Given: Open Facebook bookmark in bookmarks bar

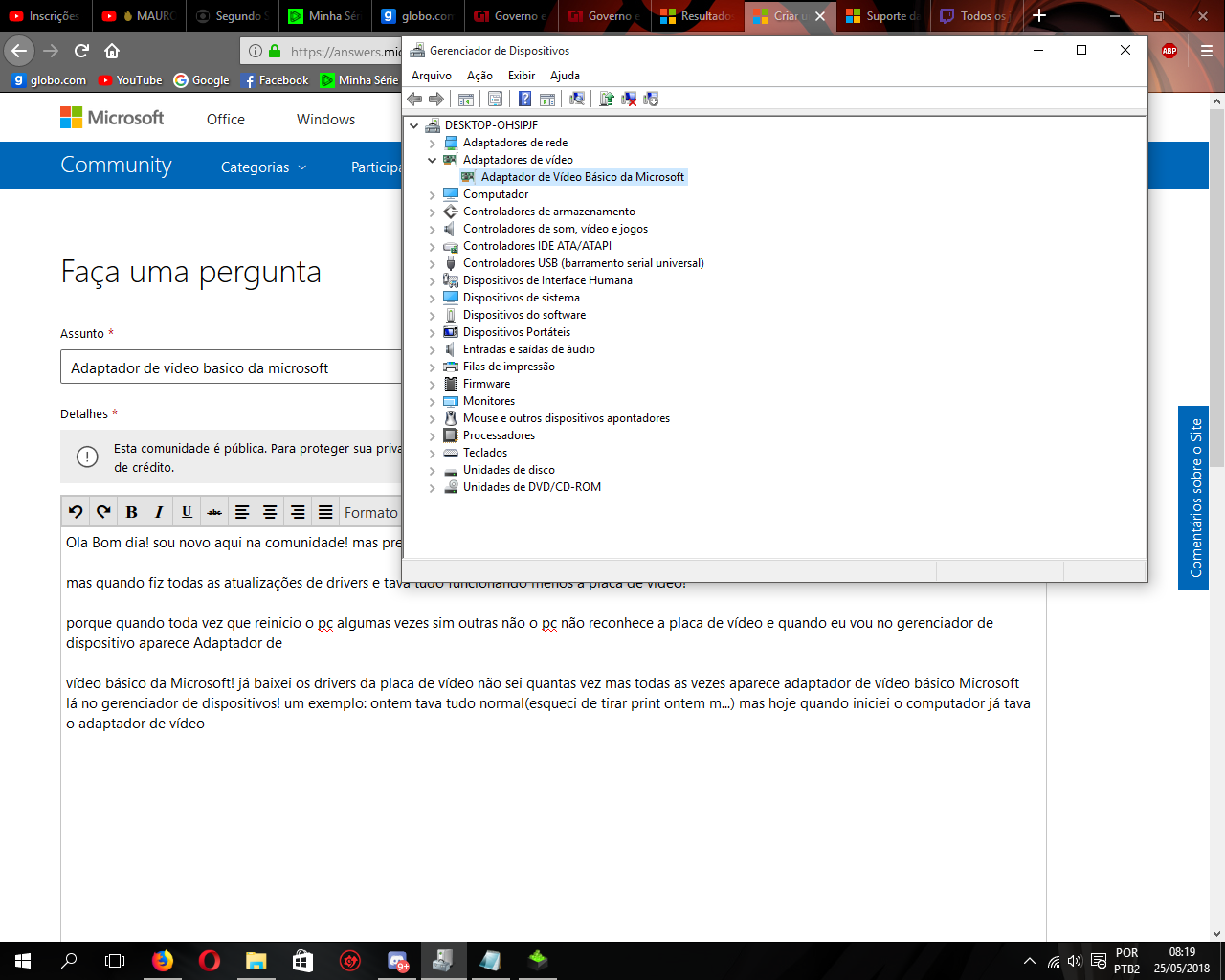Looking at the screenshot, I should tap(276, 80).
